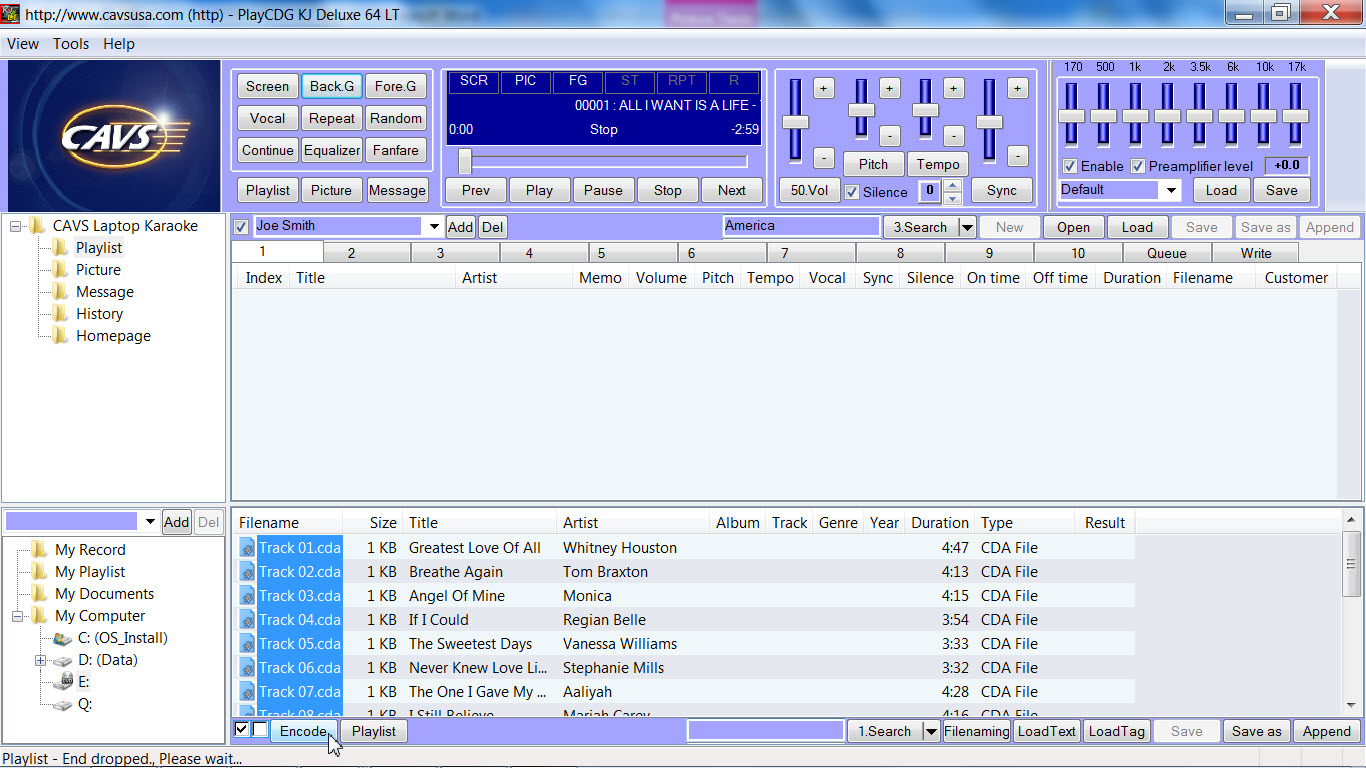Screen dimensions: 1366x768
Task: Toggle the Silence checkbox
Action: click(x=852, y=192)
